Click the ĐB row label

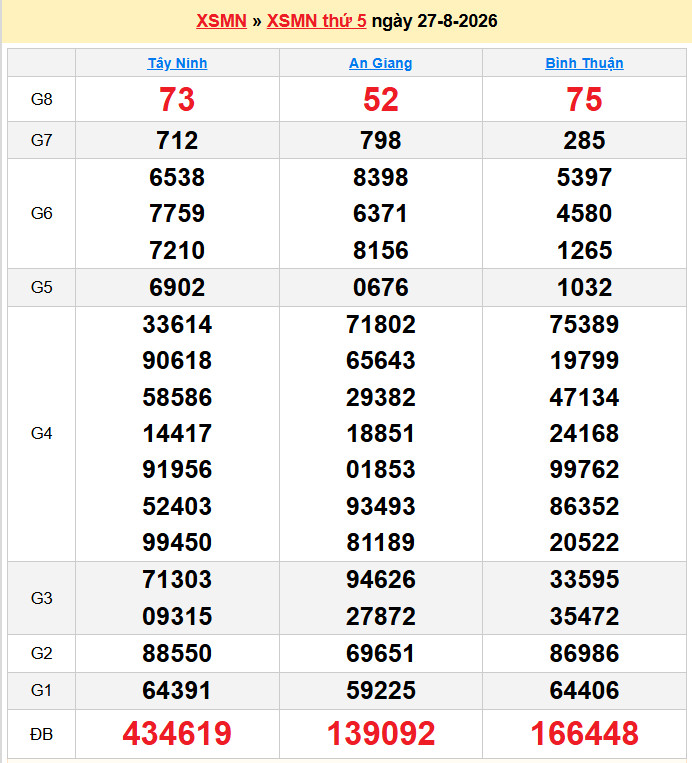pyautogui.click(x=41, y=734)
